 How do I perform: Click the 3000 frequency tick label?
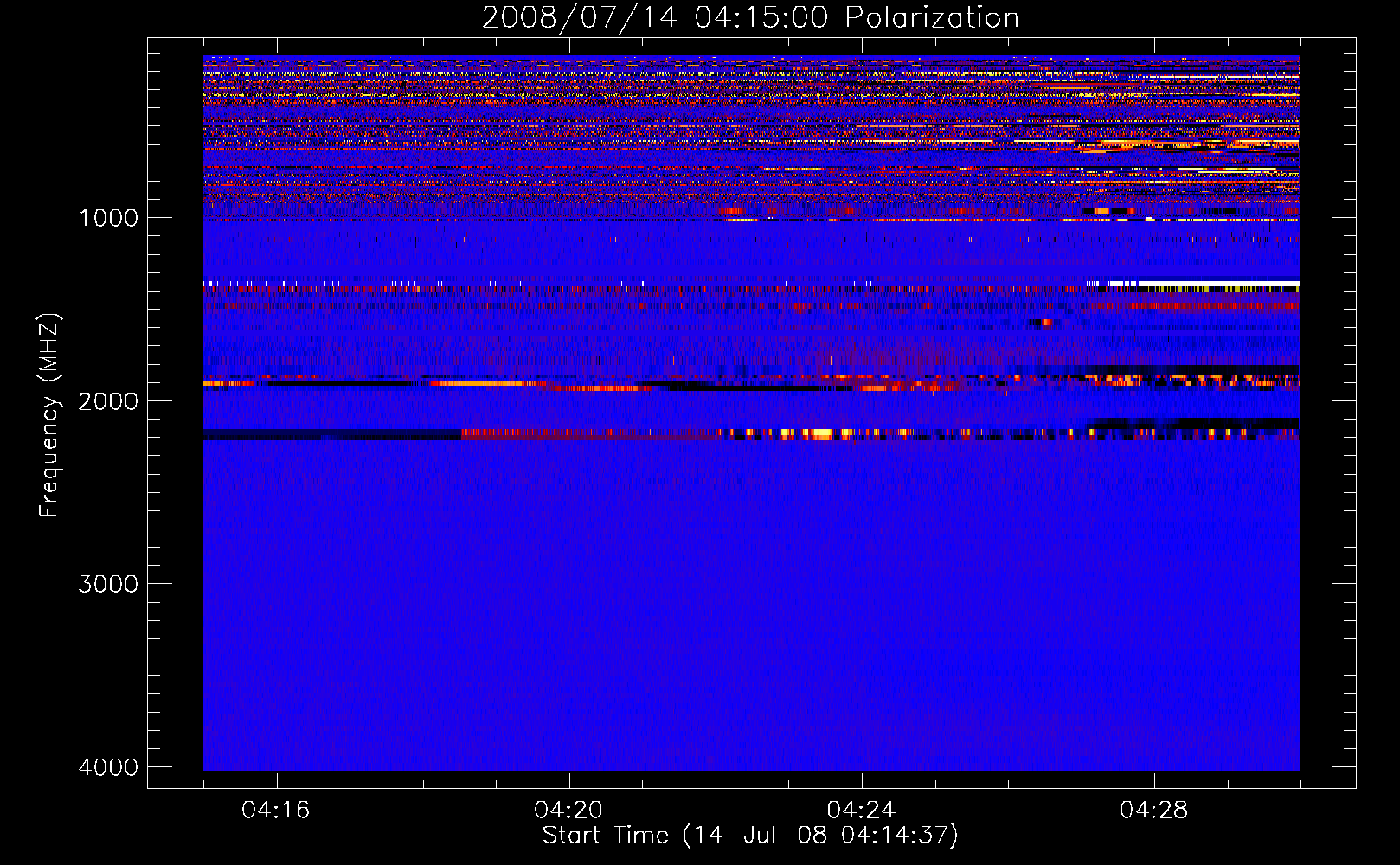[x=108, y=584]
